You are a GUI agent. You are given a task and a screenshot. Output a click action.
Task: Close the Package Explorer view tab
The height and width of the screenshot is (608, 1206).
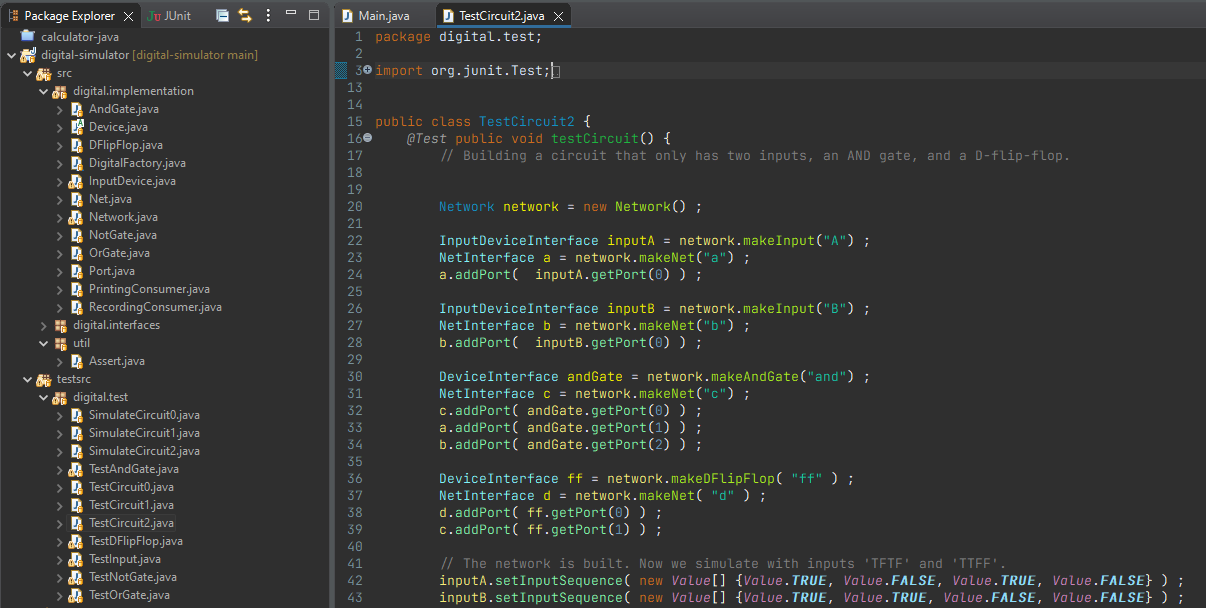(127, 16)
